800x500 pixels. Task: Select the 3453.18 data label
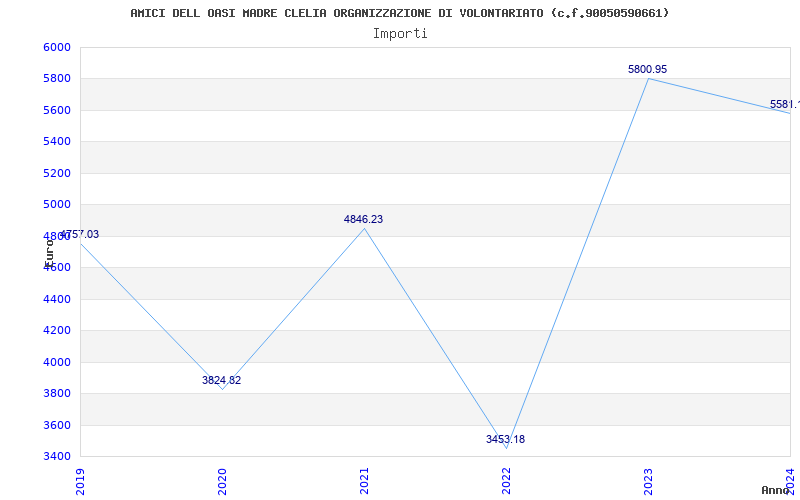point(505,439)
